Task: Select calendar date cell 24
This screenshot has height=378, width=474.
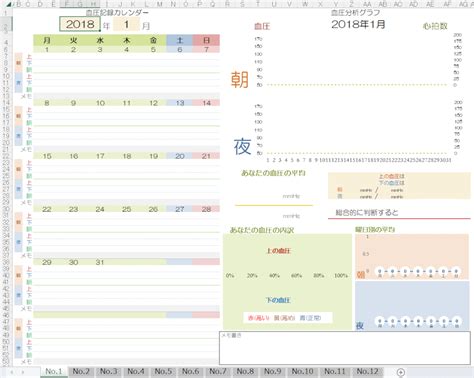Action: point(100,209)
